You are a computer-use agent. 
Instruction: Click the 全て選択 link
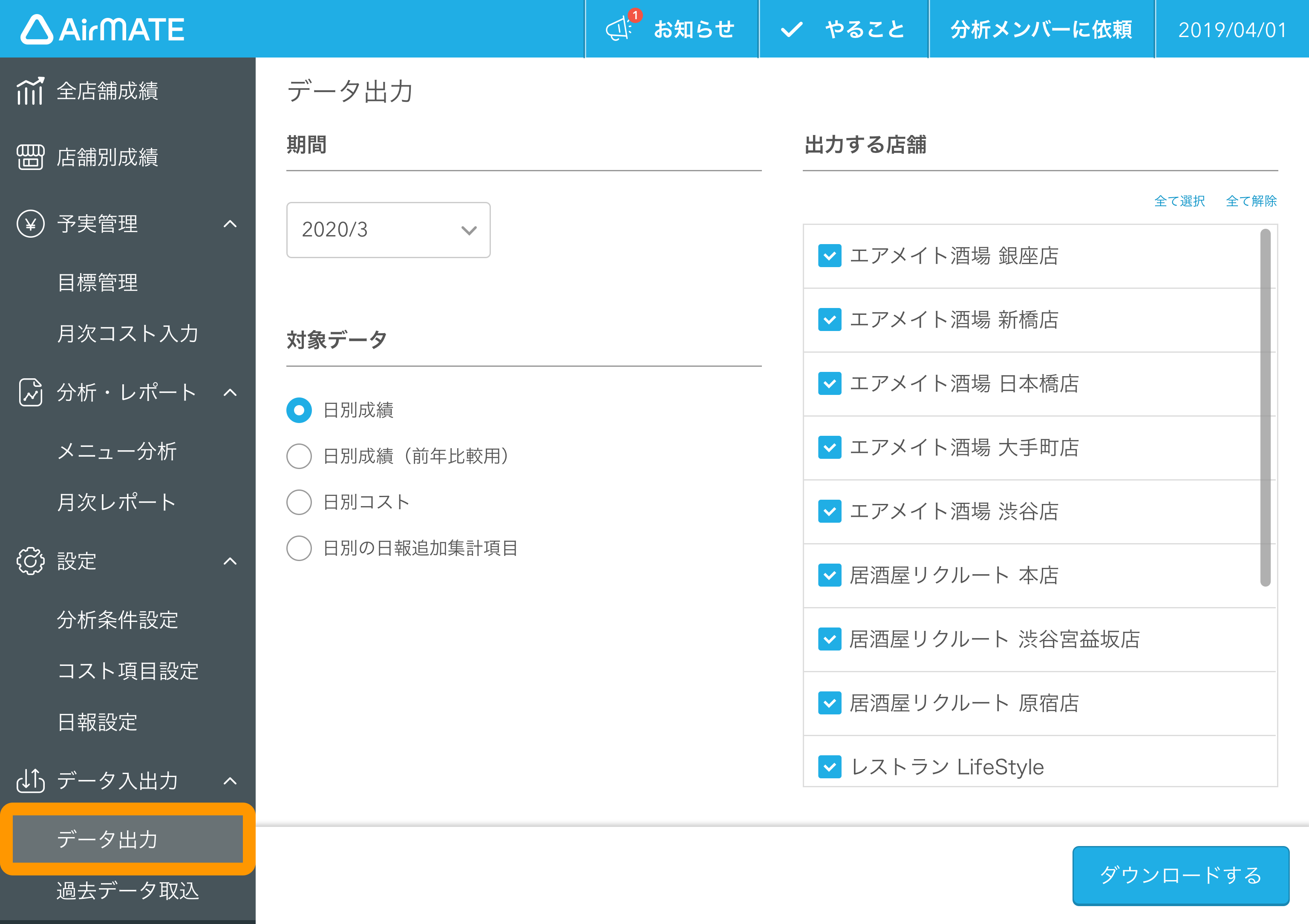(1179, 201)
